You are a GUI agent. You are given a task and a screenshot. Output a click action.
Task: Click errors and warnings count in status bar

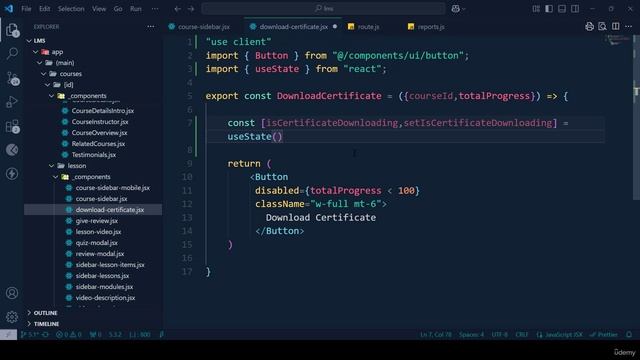[69, 334]
